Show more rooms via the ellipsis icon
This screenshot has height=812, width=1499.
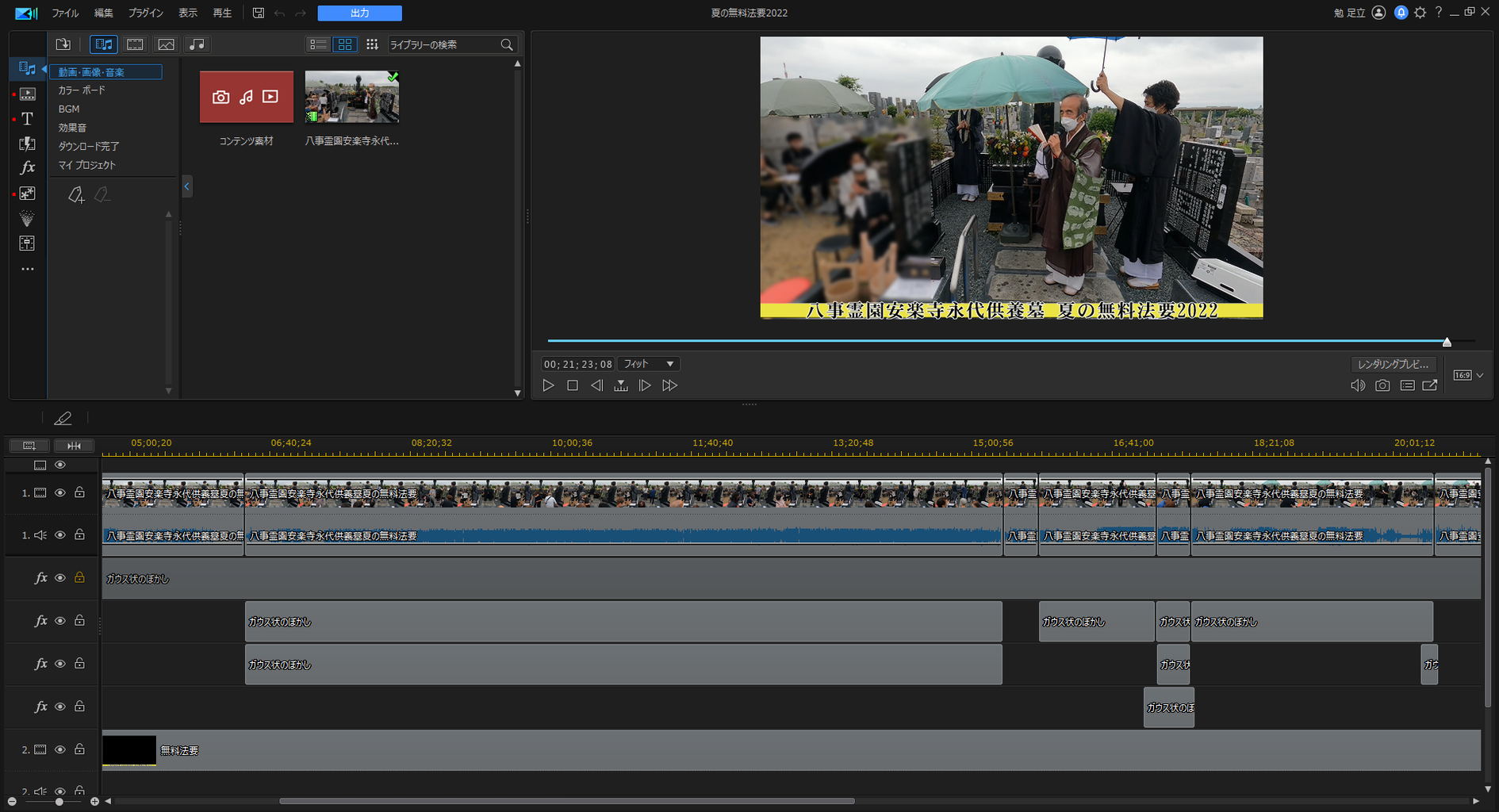click(27, 269)
